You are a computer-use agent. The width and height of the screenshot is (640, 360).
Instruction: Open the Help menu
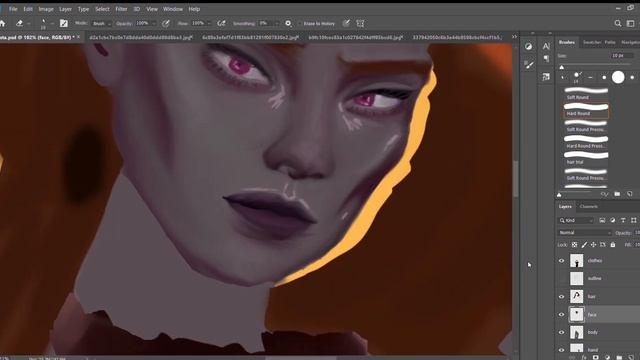click(x=194, y=9)
